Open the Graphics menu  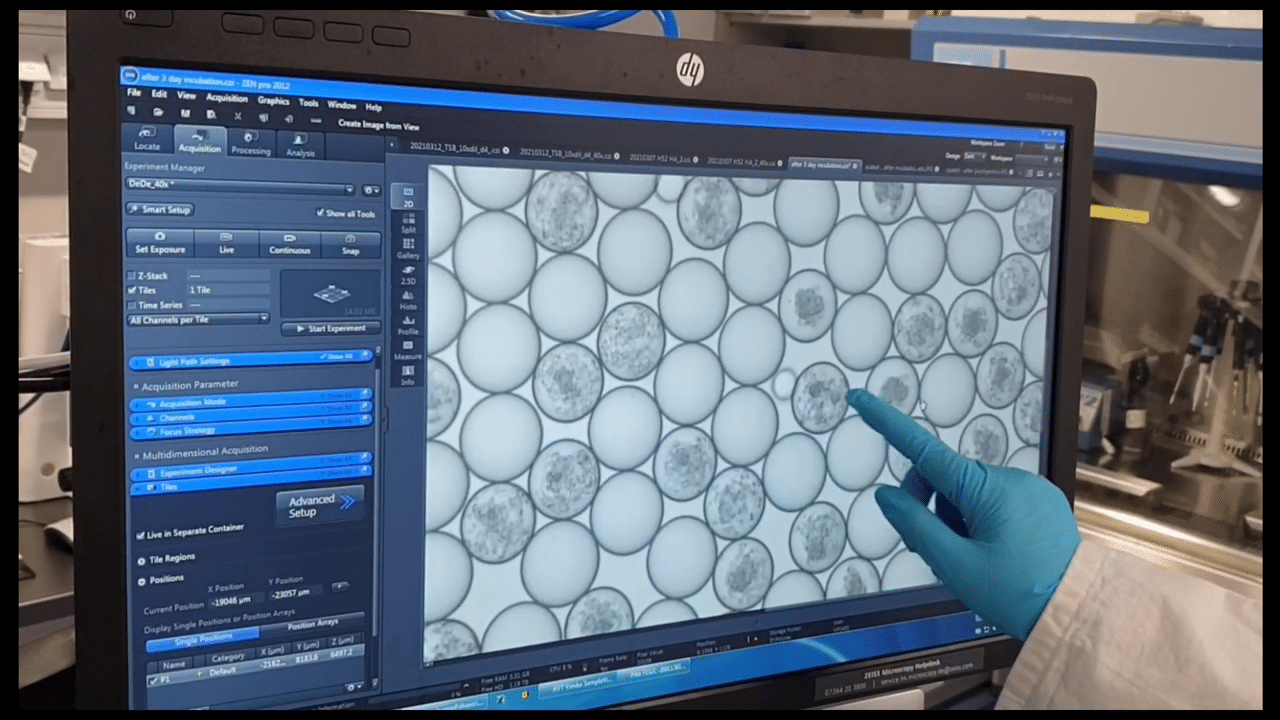[x=273, y=100]
